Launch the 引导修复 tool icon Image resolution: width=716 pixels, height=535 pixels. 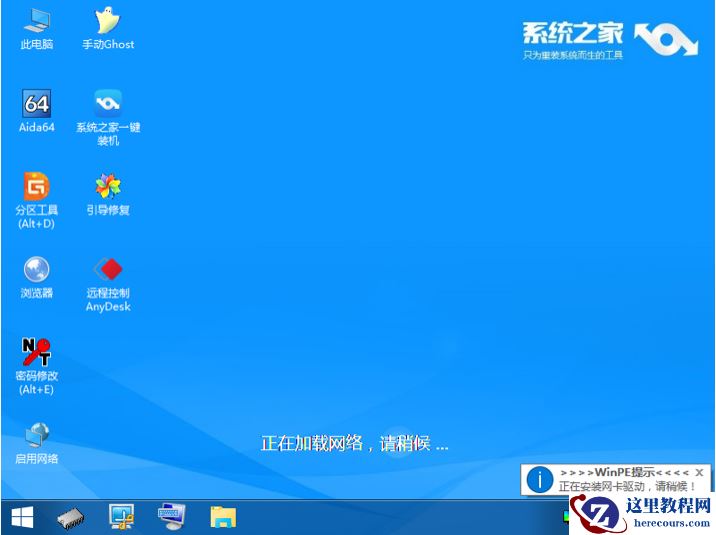(108, 194)
